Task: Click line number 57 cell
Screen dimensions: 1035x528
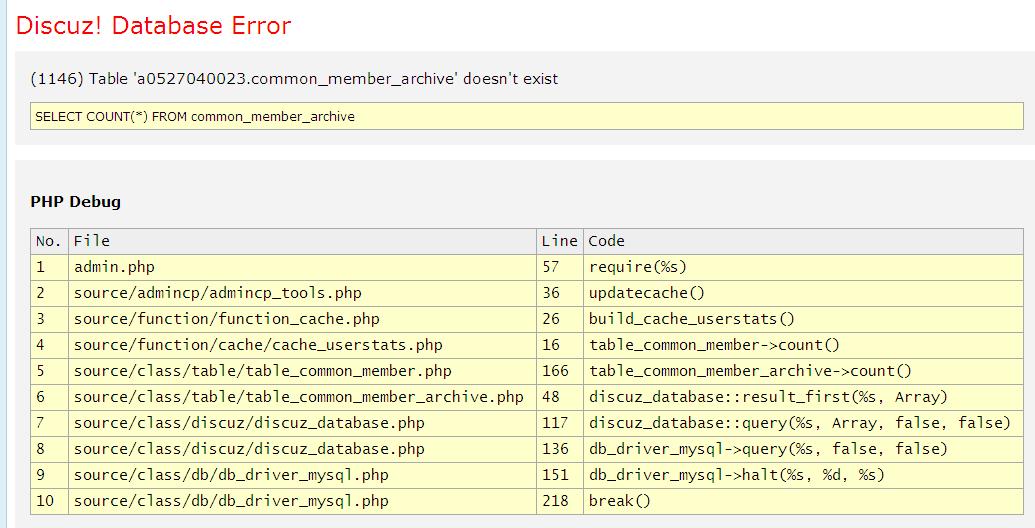Action: point(560,267)
